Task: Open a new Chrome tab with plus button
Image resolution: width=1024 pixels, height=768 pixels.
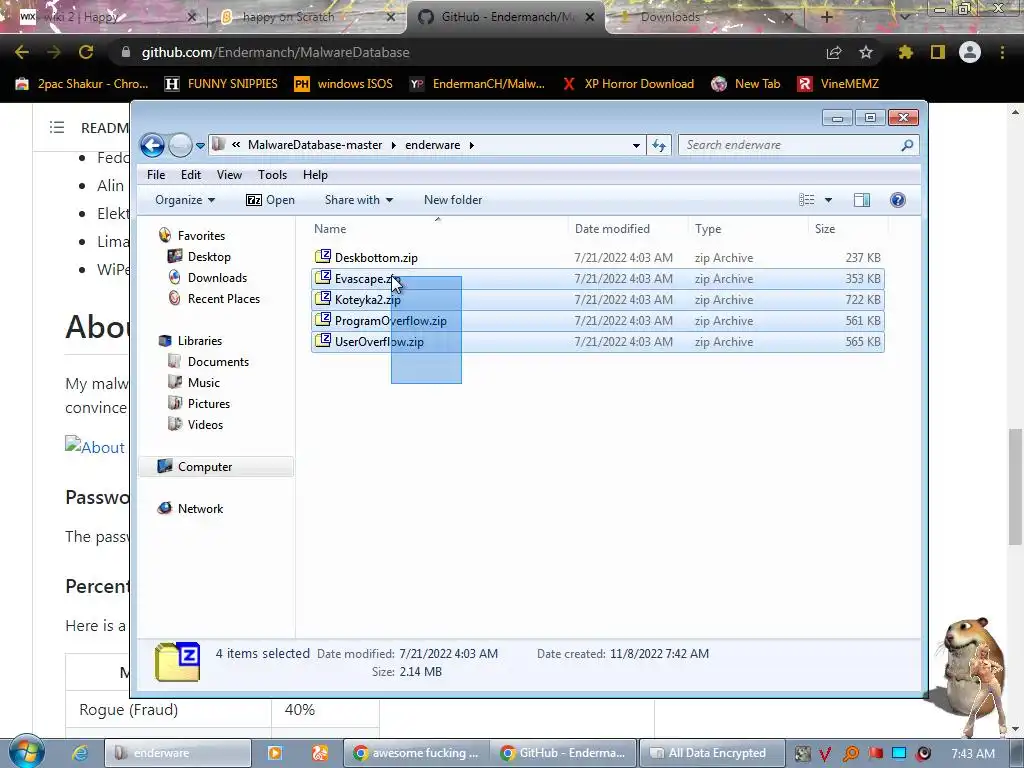Action: coord(826,17)
